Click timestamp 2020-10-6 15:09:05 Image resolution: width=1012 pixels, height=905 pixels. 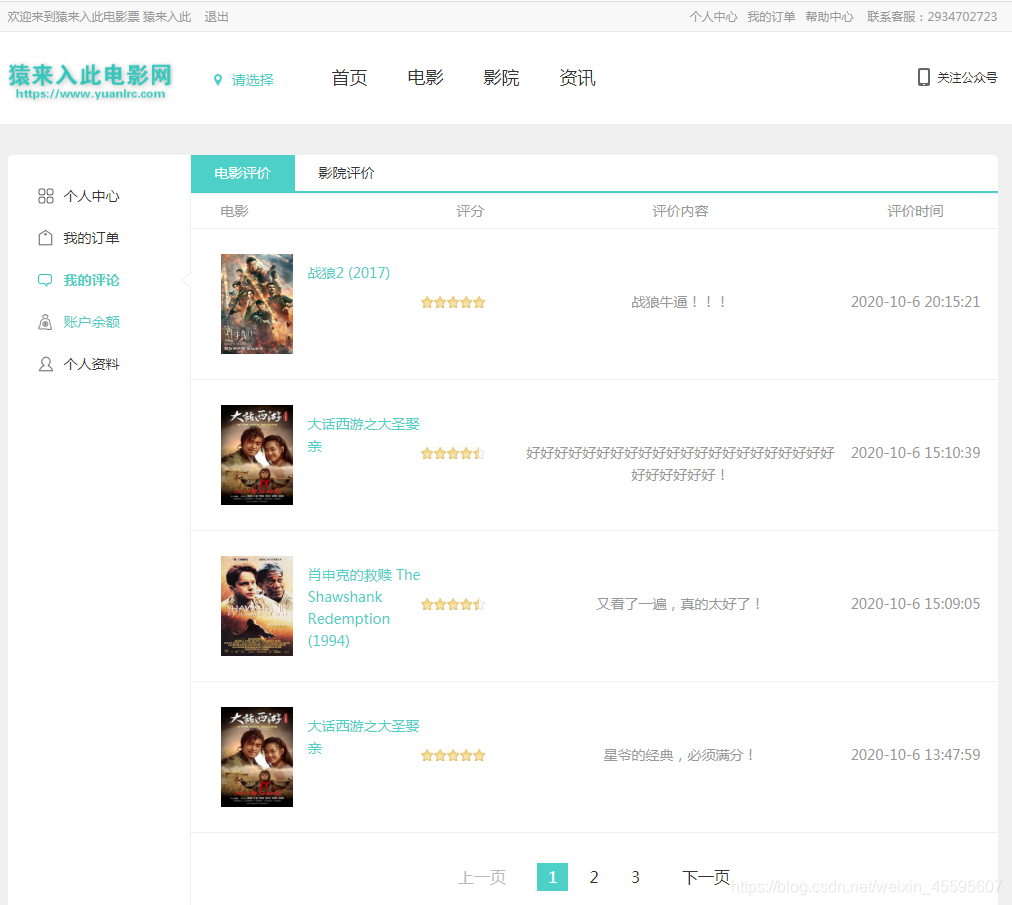pyautogui.click(x=915, y=604)
